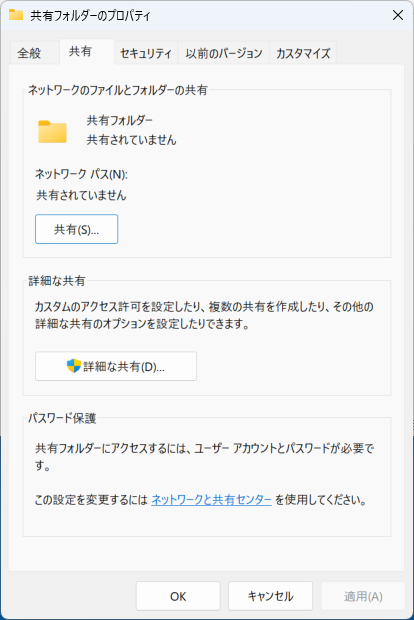Click the 共有されていません status beside folder icon
Screen dimensions: 414x620
click(x=131, y=140)
